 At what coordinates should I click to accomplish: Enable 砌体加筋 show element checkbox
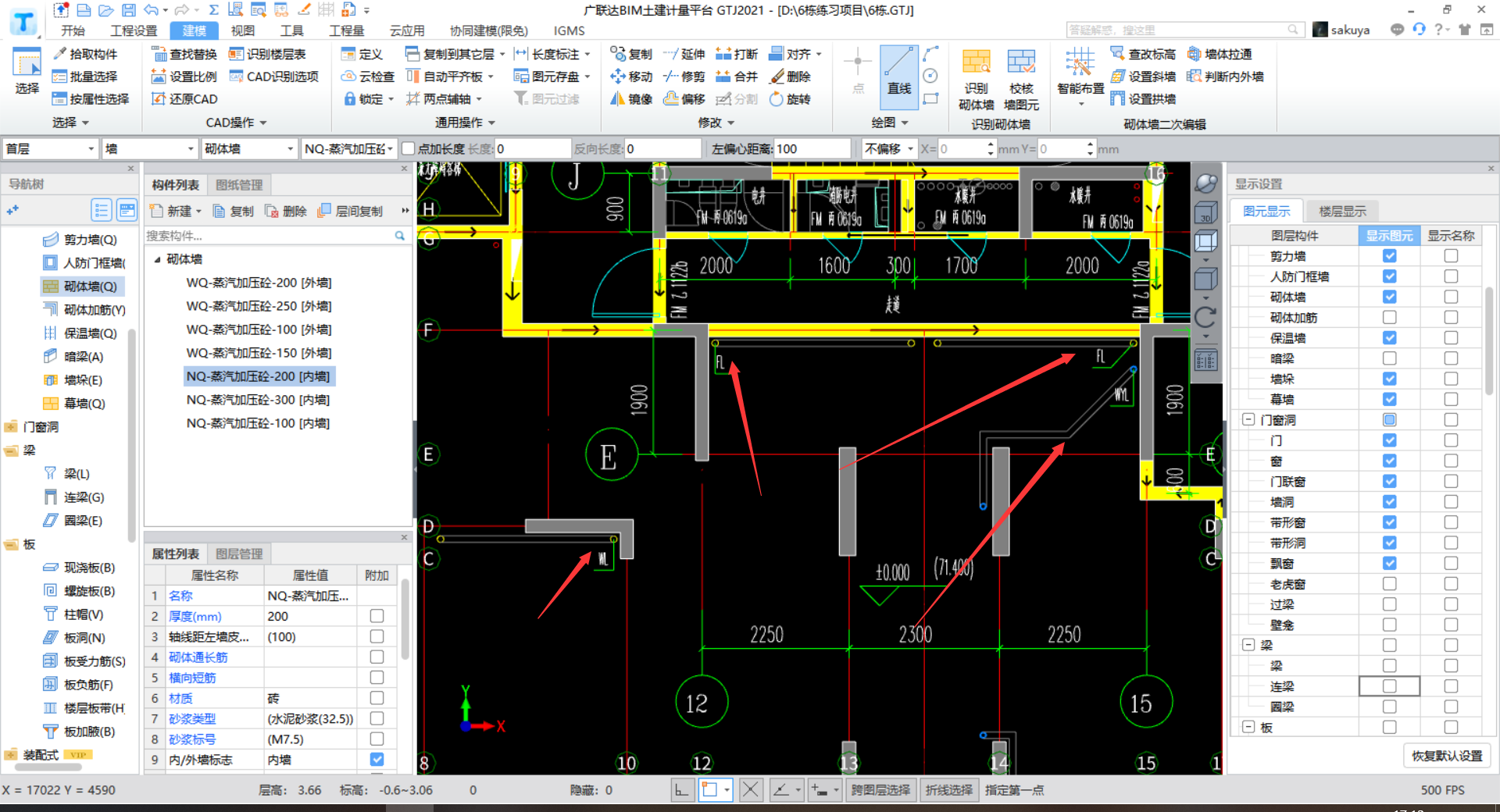point(1389,317)
